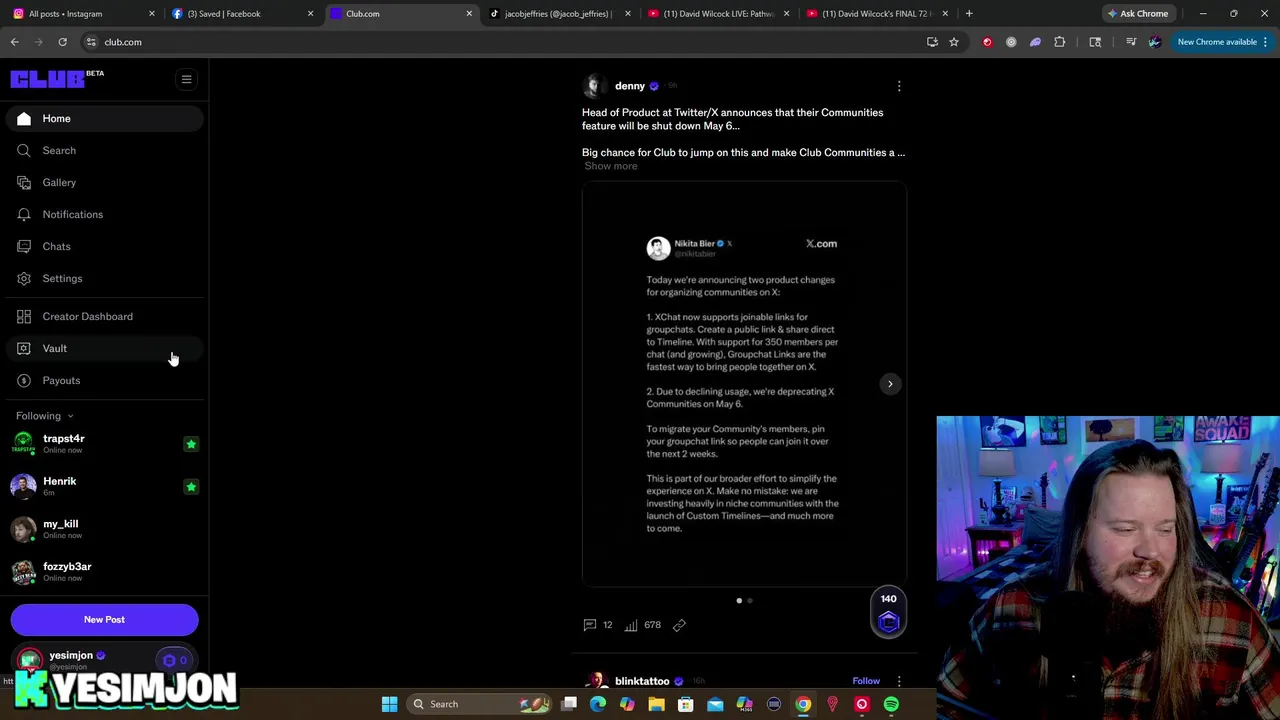Open fozzyb3ar's profile from Following
1280x720 pixels.
point(66,571)
